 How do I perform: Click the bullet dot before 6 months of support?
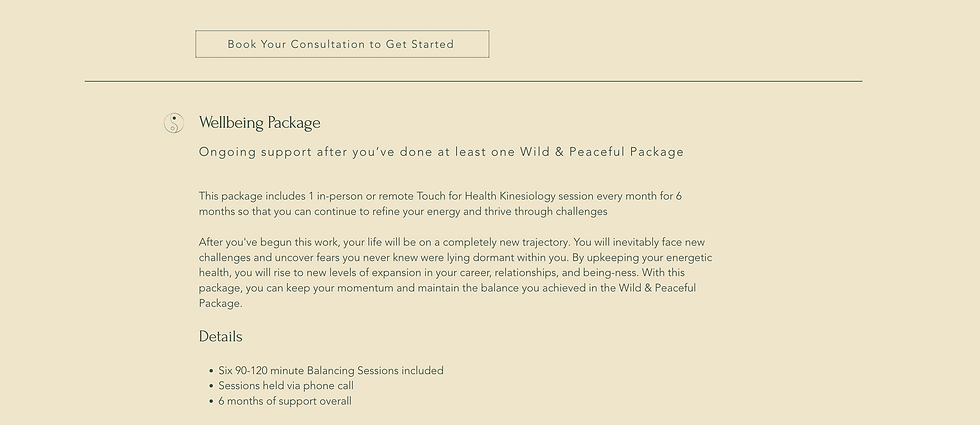pos(211,402)
